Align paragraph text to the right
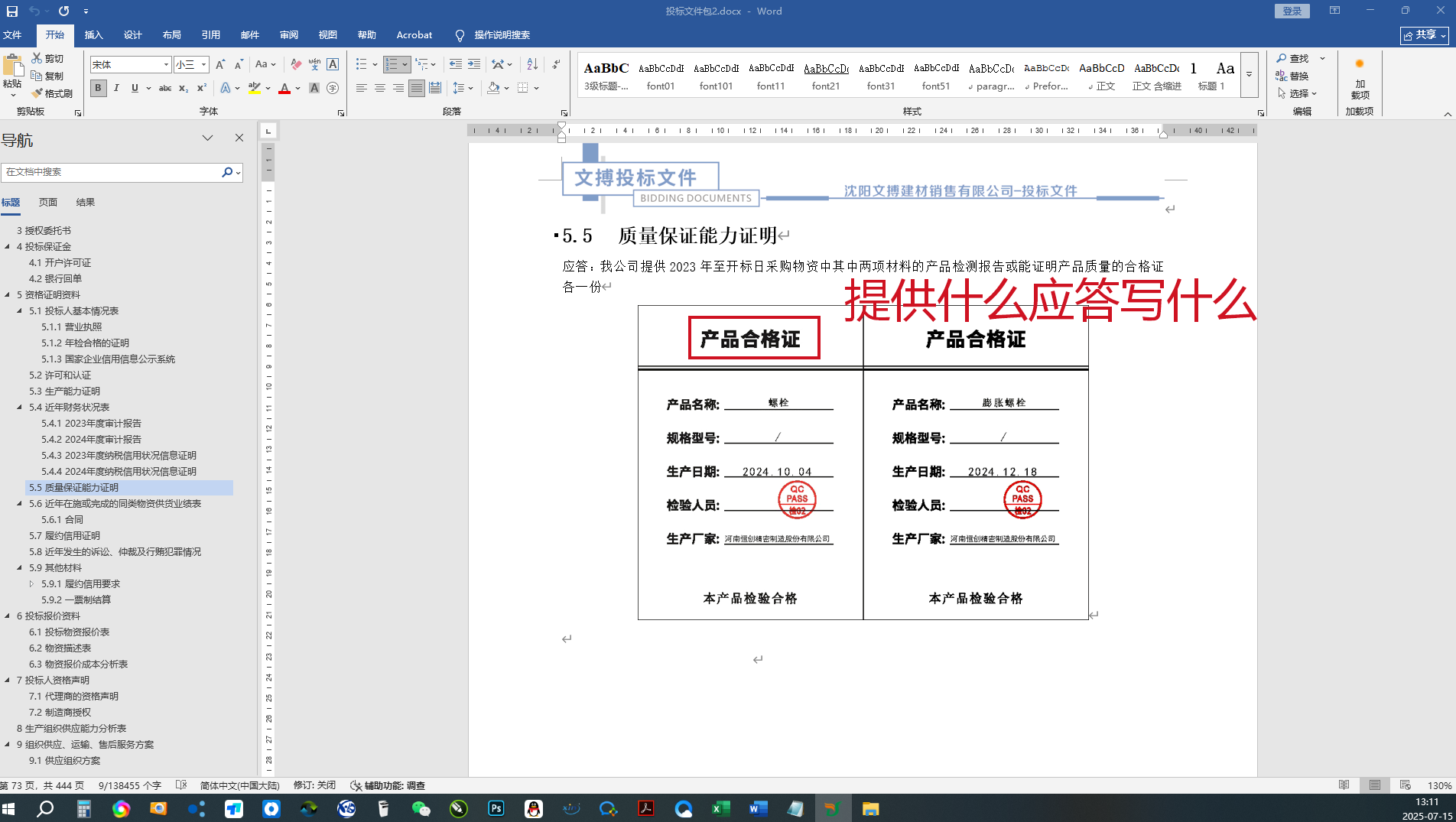Screen dimensions: 1456x822 [398, 89]
